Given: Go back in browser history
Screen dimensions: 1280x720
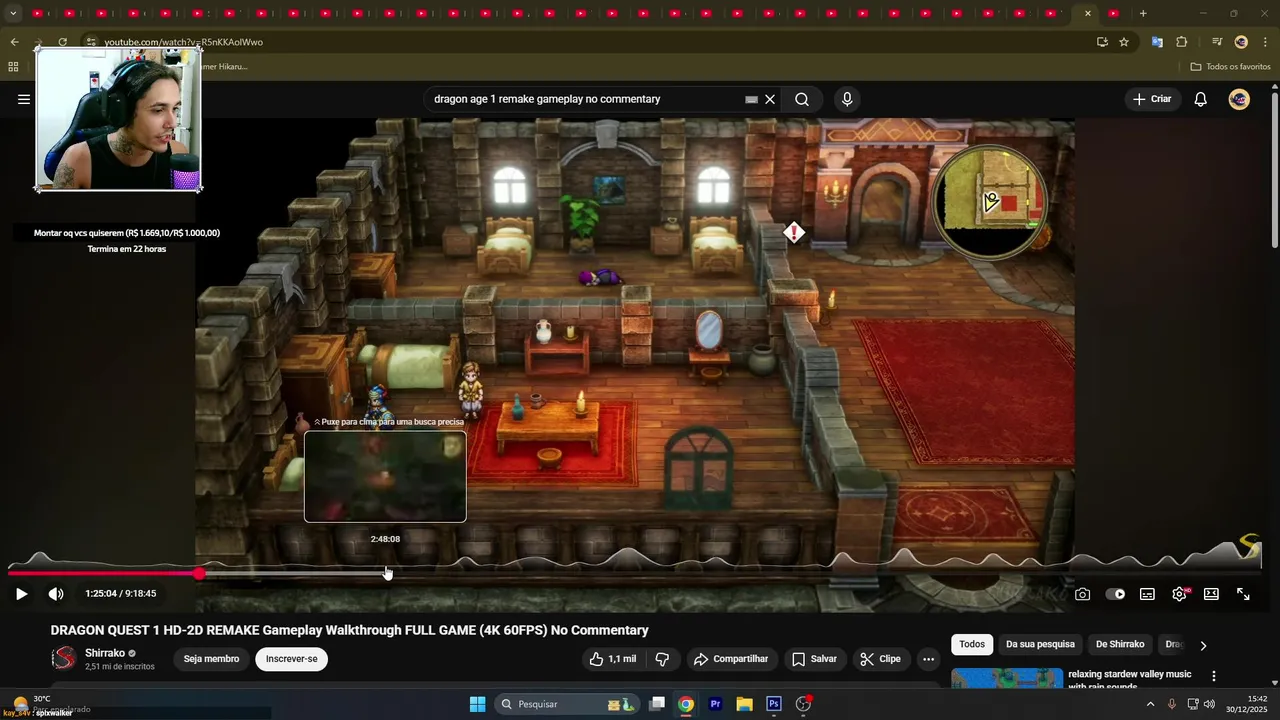Looking at the screenshot, I should pos(14,42).
